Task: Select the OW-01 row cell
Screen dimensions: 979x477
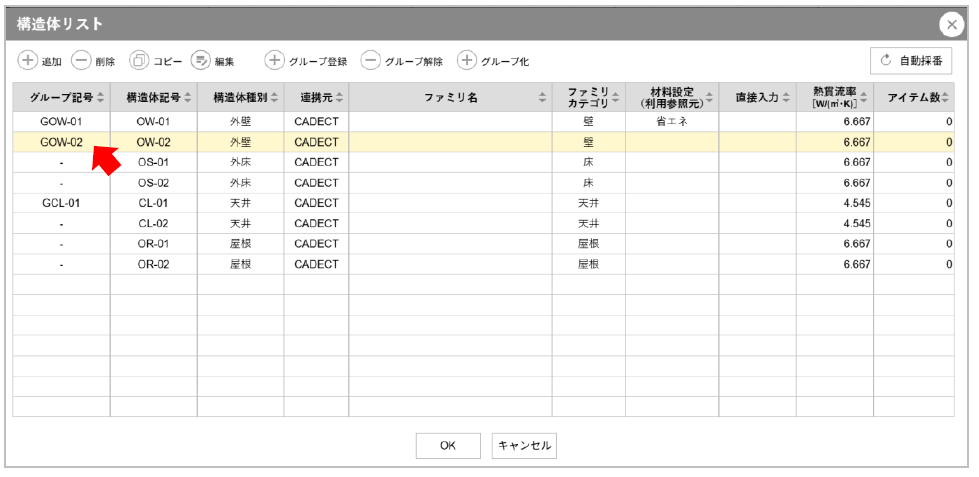Action: 153,121
